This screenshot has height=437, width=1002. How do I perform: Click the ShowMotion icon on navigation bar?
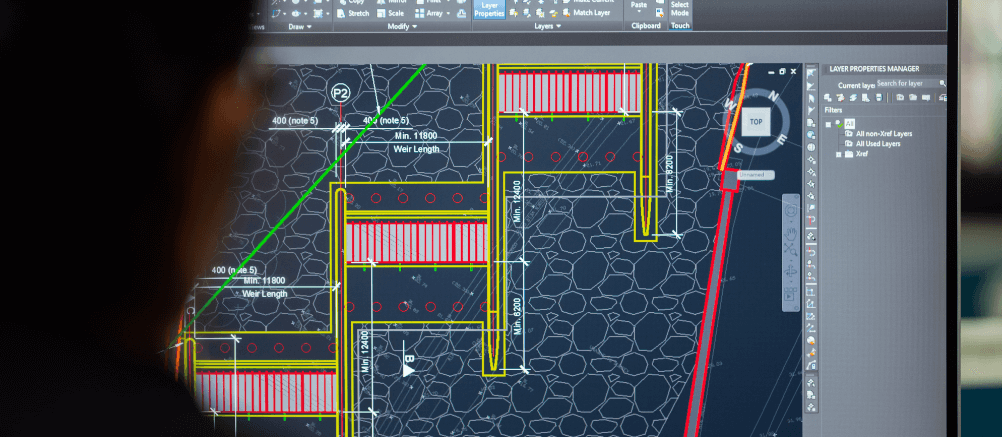(790, 294)
